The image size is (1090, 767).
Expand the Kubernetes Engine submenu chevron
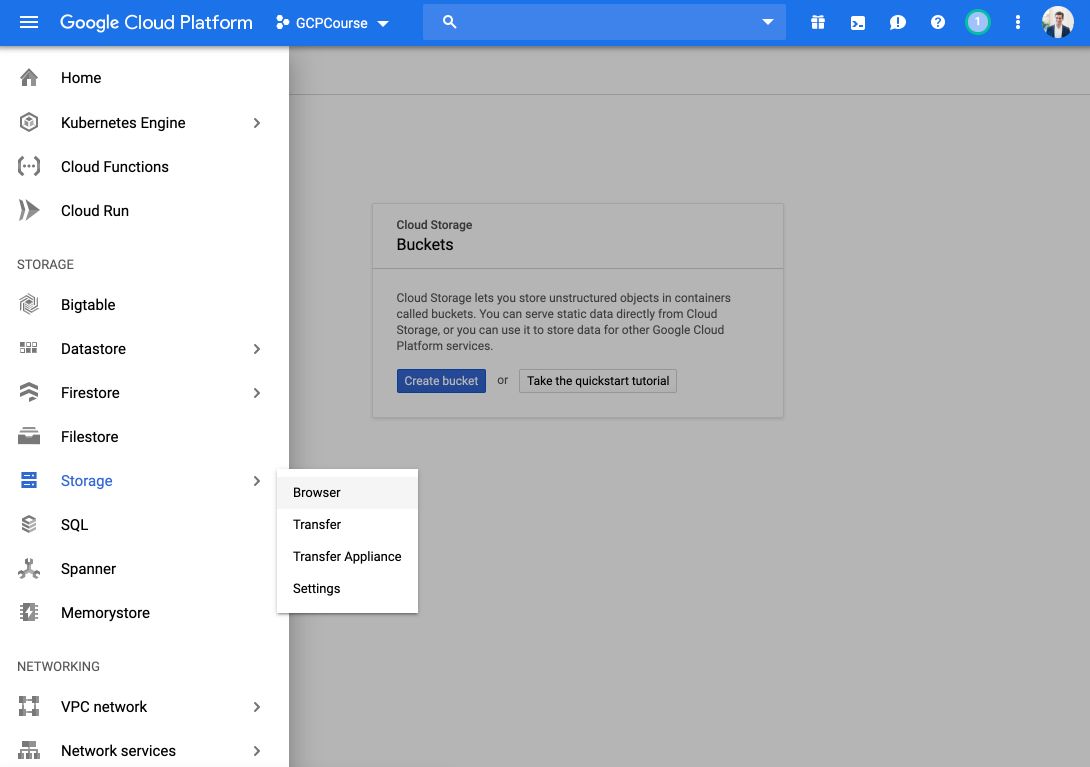click(257, 123)
